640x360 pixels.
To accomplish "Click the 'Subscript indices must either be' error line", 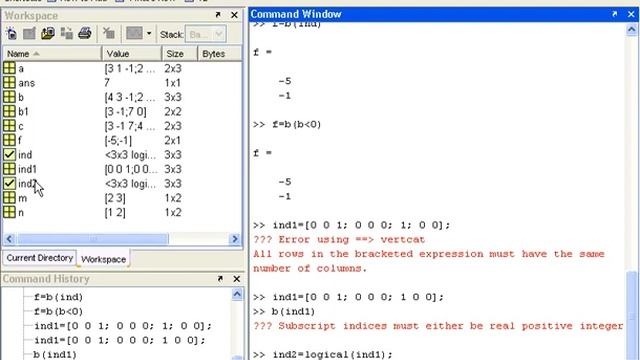I will pyautogui.click(x=438, y=326).
